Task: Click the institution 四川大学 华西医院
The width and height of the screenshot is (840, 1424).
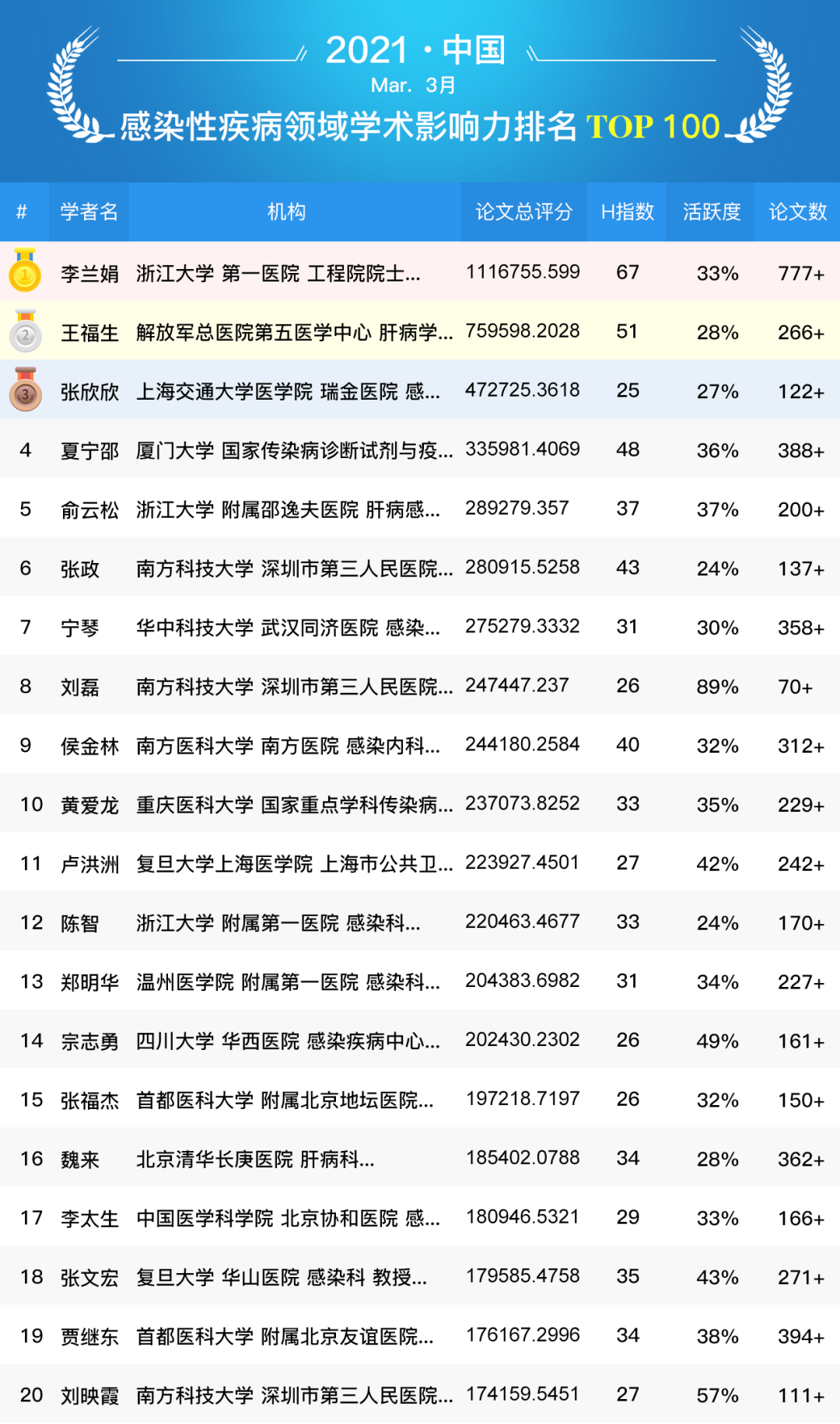Action: [289, 1042]
